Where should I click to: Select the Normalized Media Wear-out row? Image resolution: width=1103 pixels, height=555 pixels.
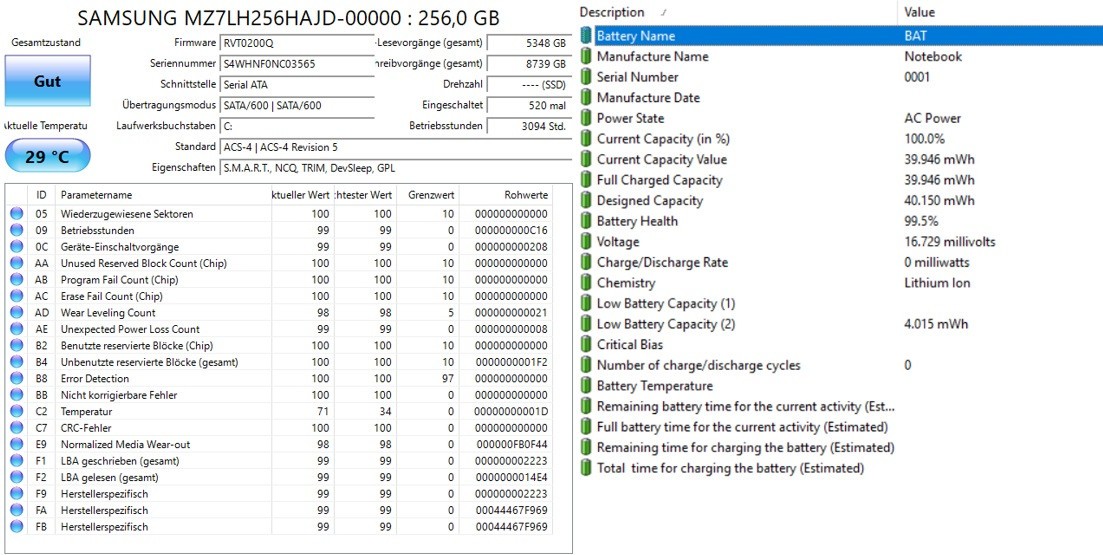point(279,445)
